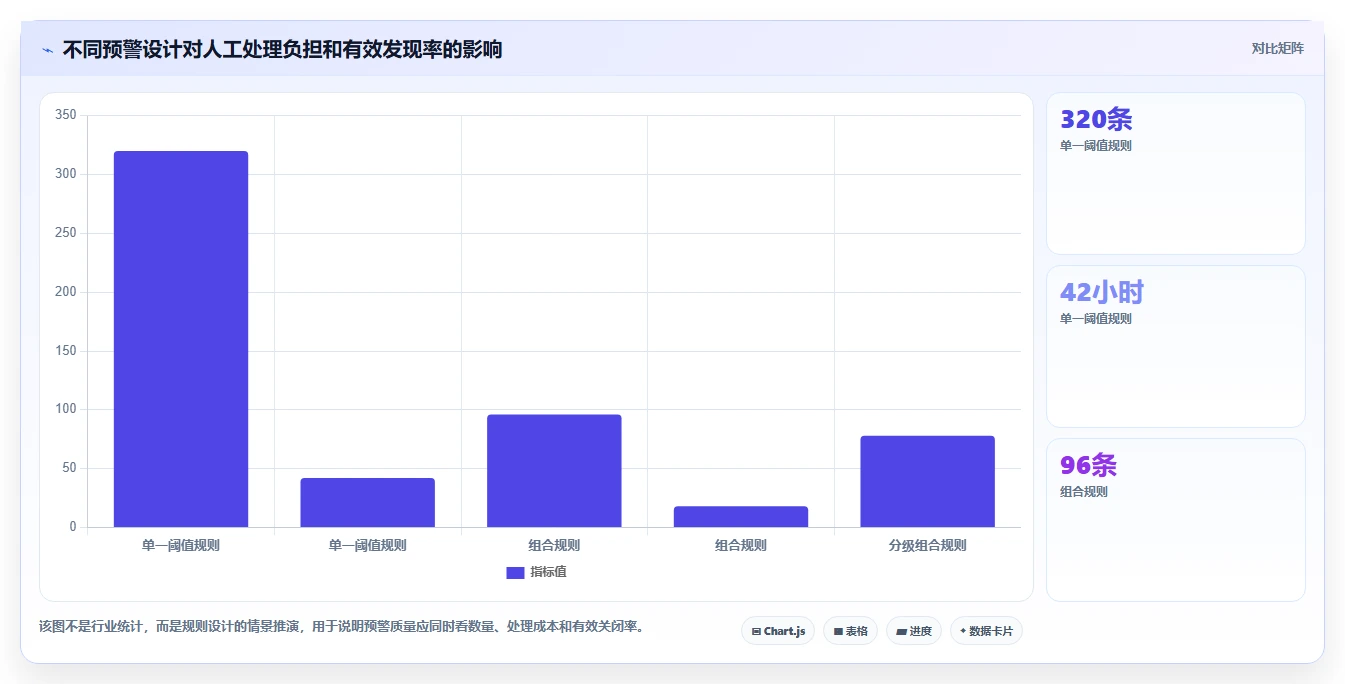Open the 320条 data card
The height and width of the screenshot is (684, 1345).
click(x=1176, y=173)
